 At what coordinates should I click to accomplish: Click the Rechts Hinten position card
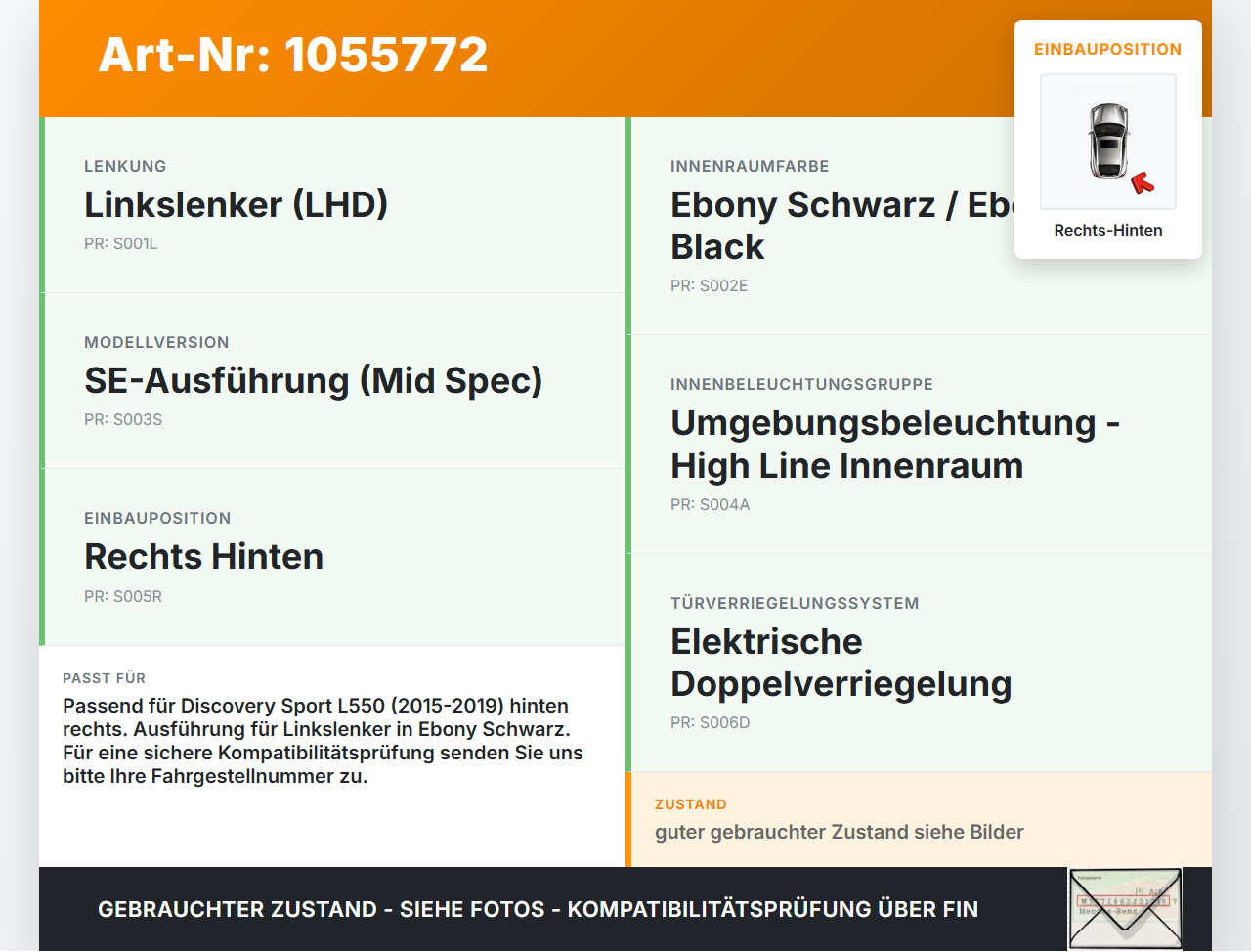(332, 557)
